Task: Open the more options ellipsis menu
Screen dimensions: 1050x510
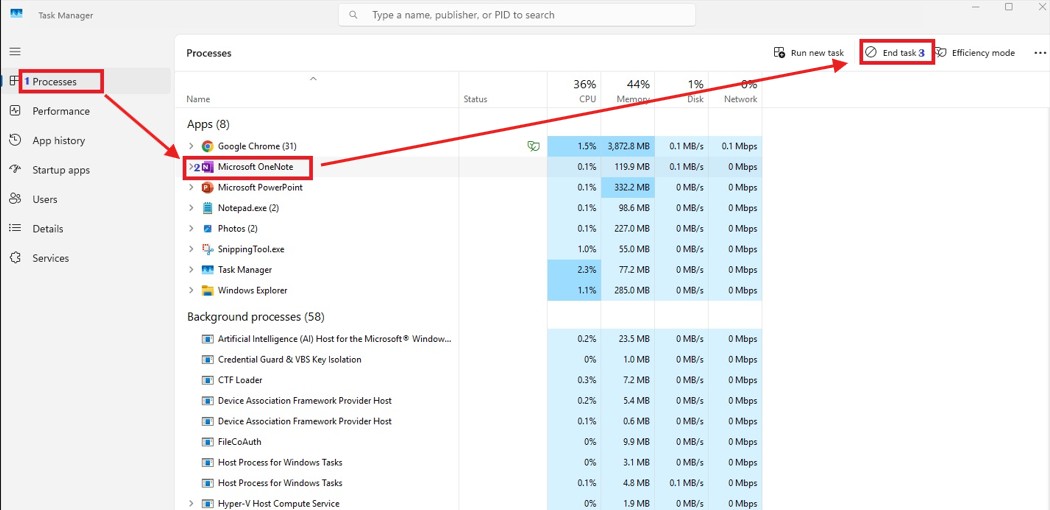Action: pos(1039,53)
